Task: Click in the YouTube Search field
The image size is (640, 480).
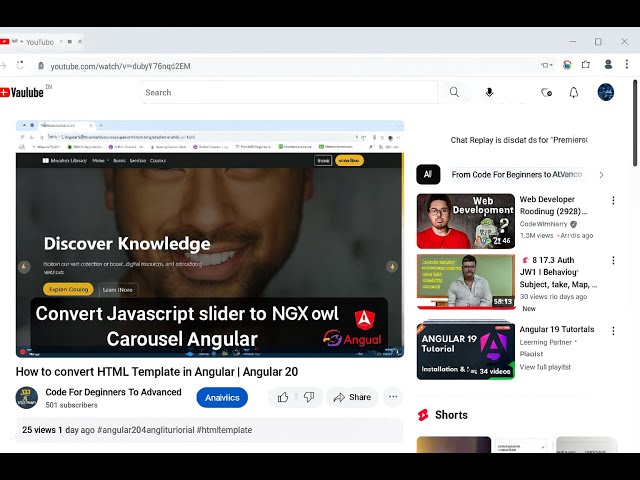Action: [x=290, y=93]
